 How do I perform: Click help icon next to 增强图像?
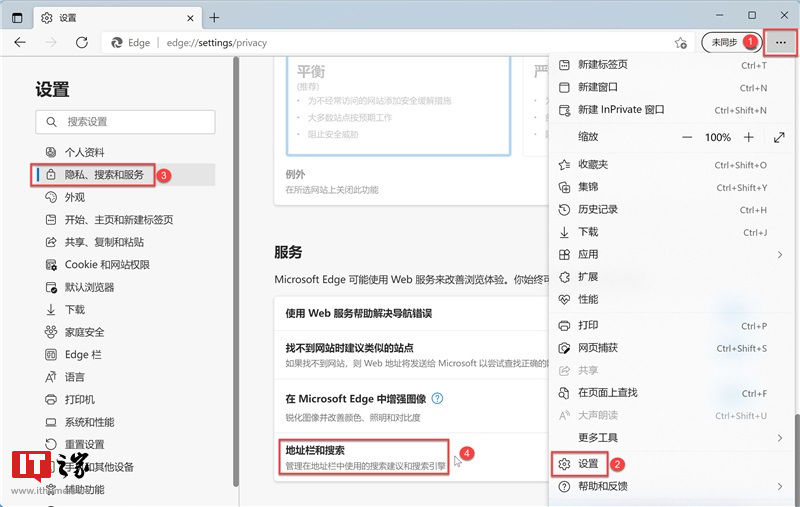click(x=437, y=398)
